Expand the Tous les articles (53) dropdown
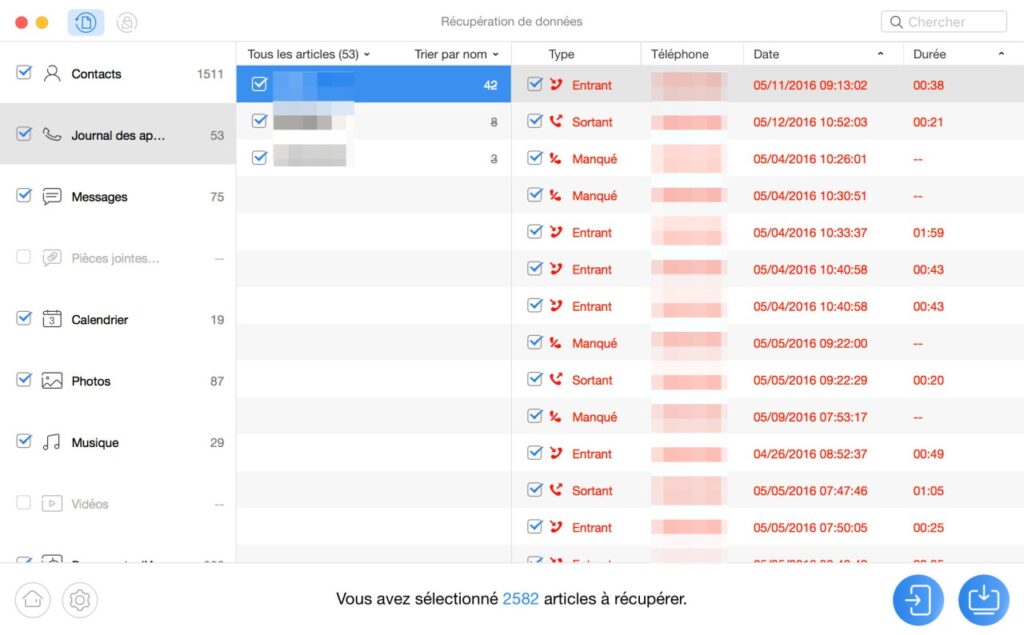Image resolution: width=1024 pixels, height=635 pixels. (308, 54)
